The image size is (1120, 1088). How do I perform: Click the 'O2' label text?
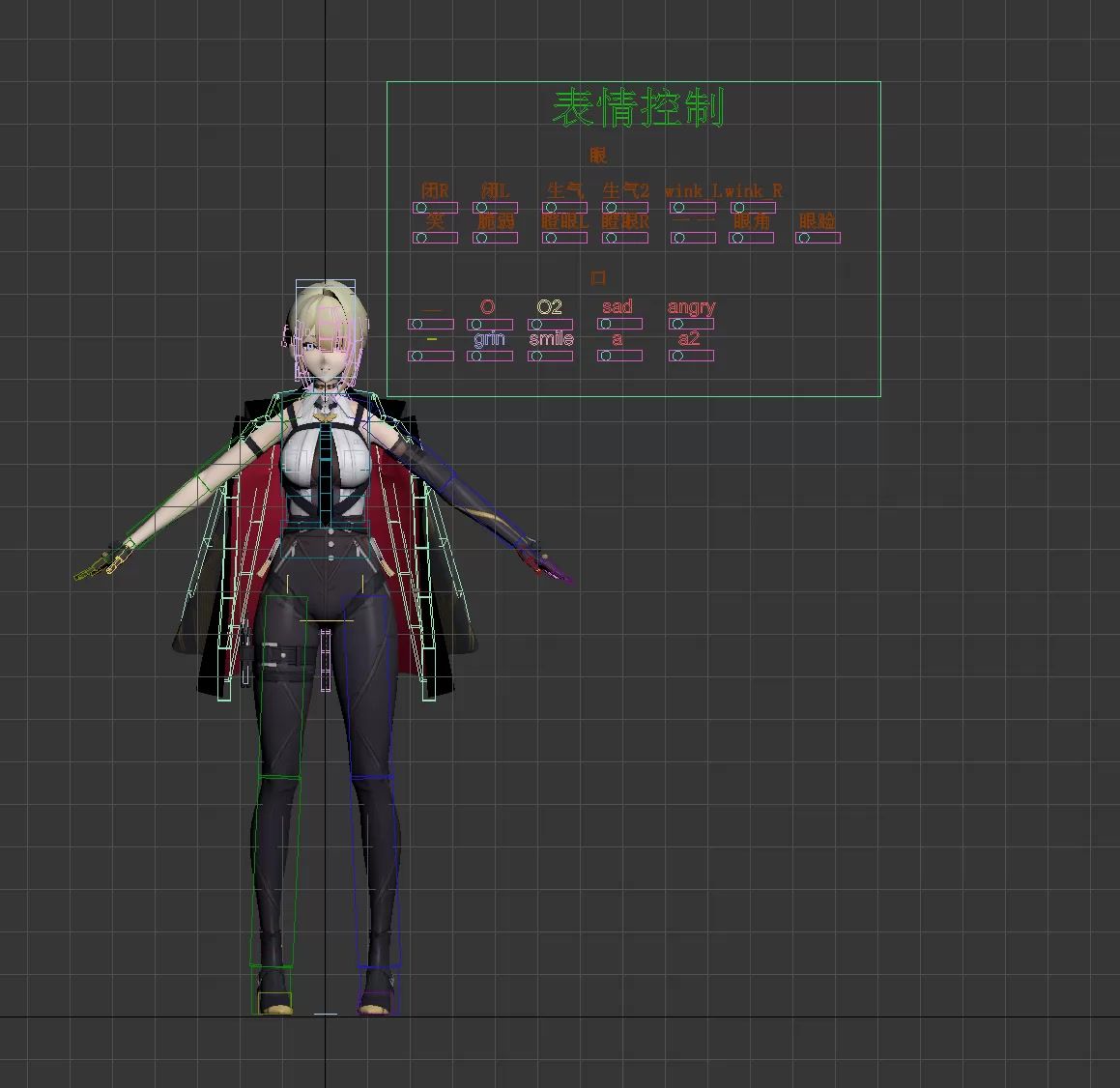[x=549, y=307]
